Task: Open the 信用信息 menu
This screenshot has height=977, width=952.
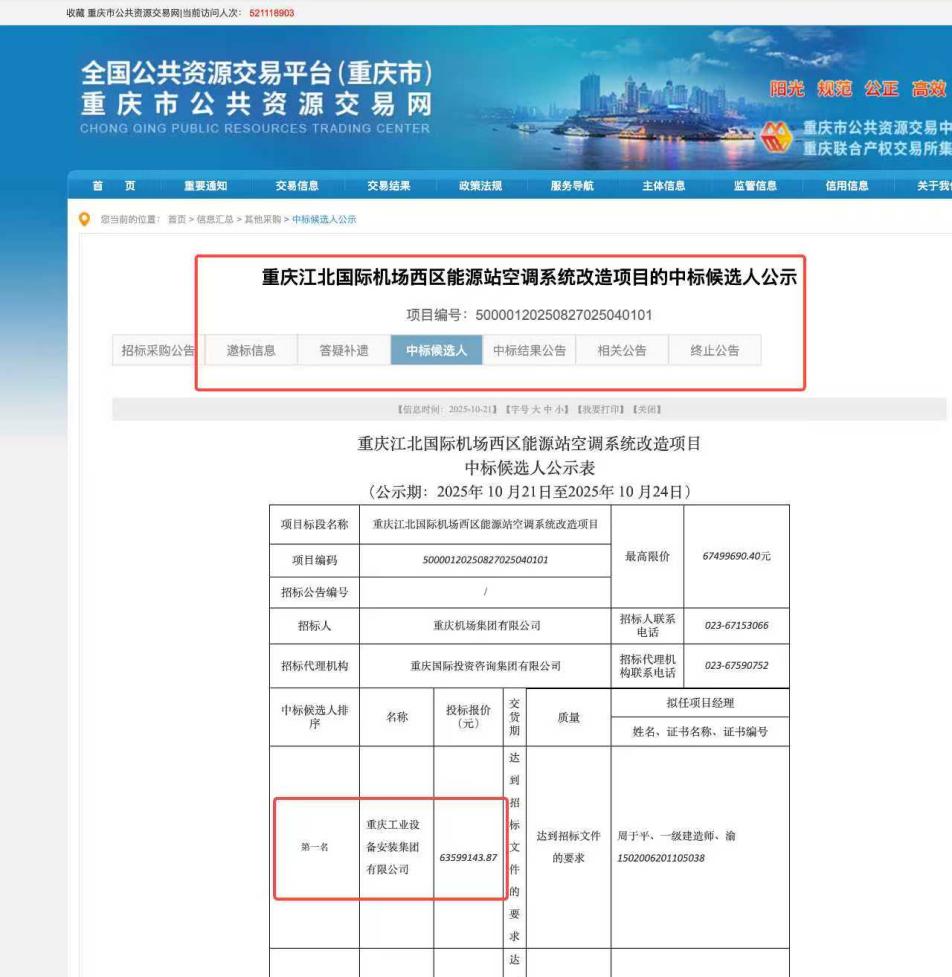Action: pyautogui.click(x=847, y=186)
